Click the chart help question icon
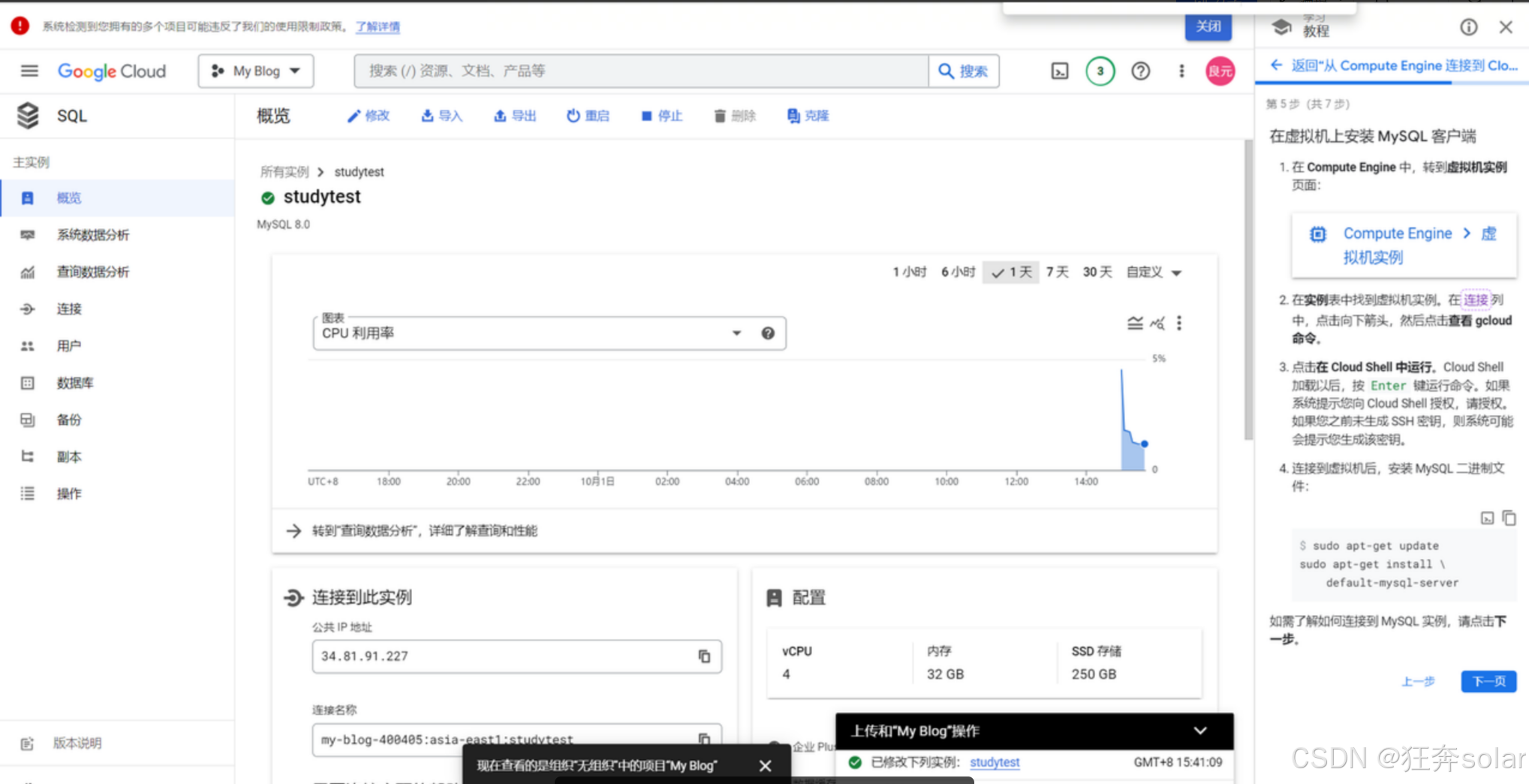This screenshot has height=784, width=1529. [767, 333]
